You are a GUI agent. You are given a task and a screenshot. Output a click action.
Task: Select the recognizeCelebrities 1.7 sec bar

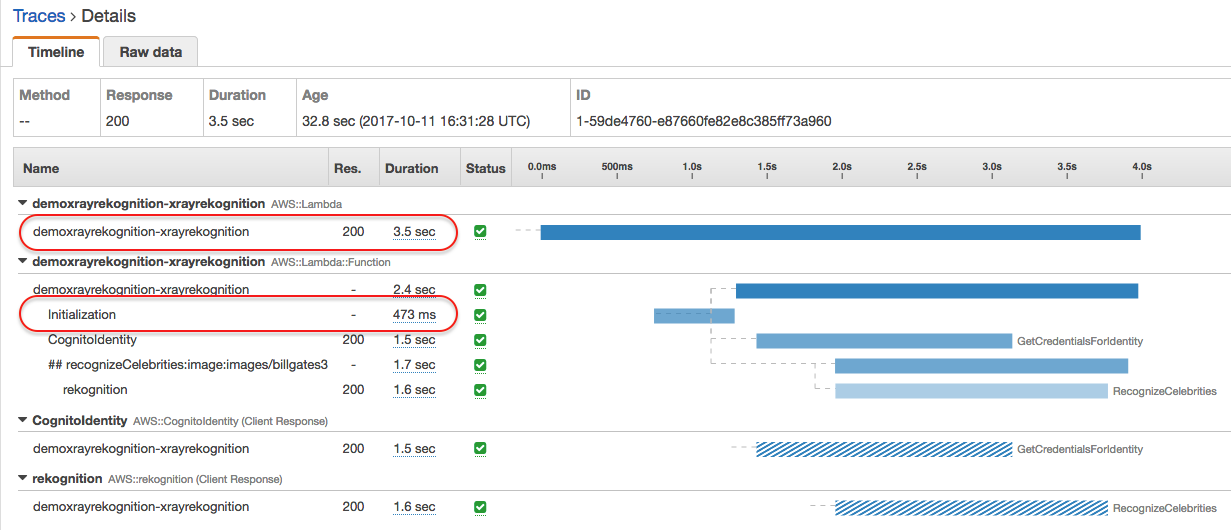981,366
